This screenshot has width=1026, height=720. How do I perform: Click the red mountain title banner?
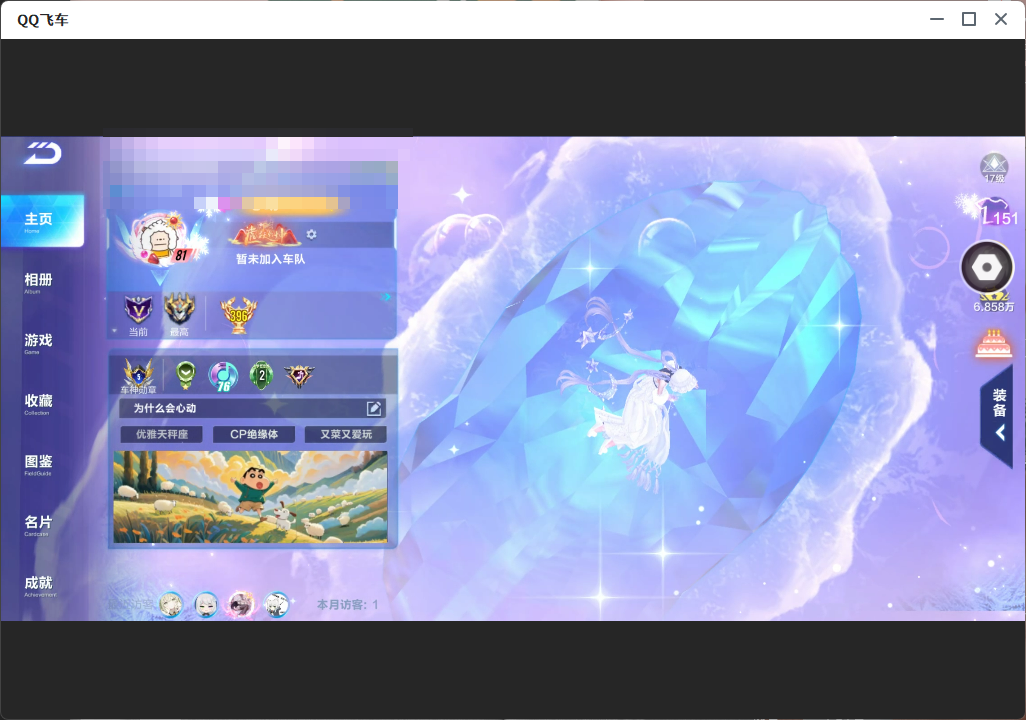[264, 235]
